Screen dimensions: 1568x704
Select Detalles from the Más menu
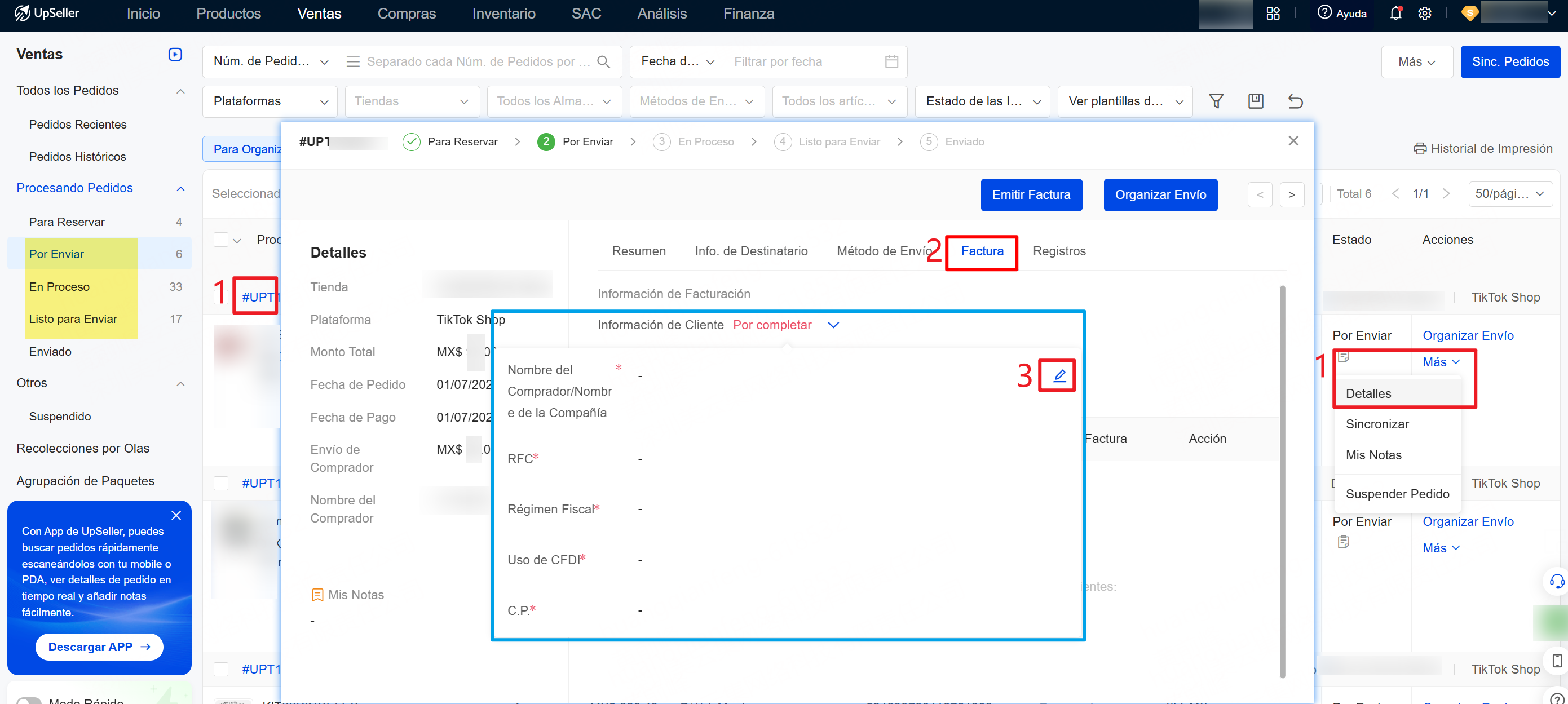(x=1368, y=393)
